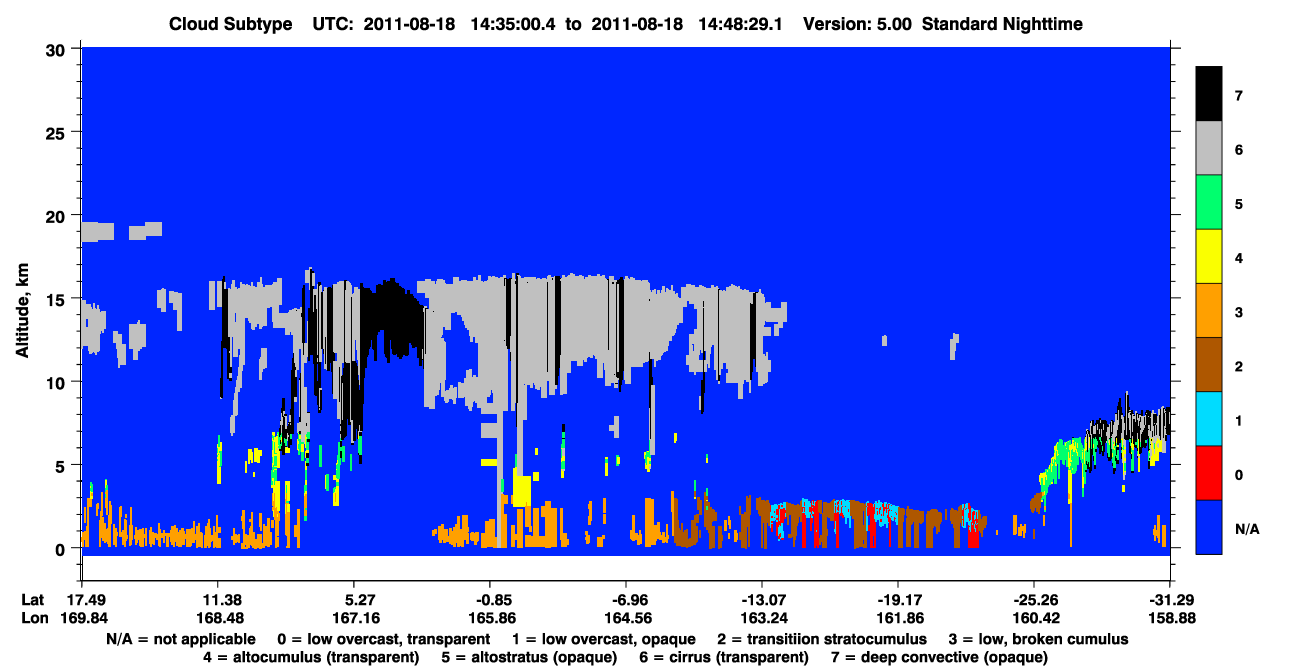Screen dimensions: 1300x667
Task: Click legend text '4 = altocumulus (transparent)'
Action: tap(311, 657)
